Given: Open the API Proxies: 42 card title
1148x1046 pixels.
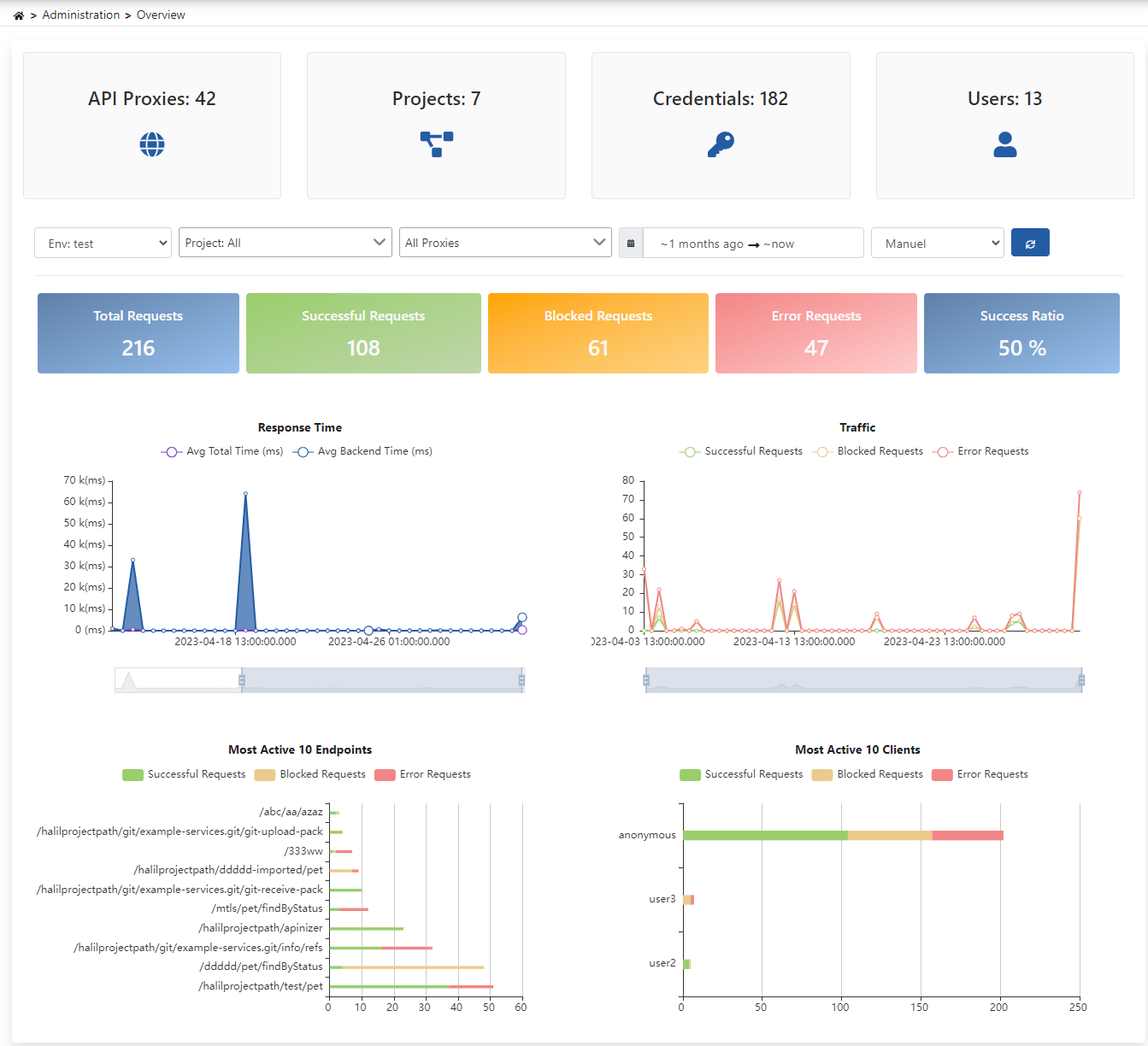Looking at the screenshot, I should pyautogui.click(x=152, y=98).
